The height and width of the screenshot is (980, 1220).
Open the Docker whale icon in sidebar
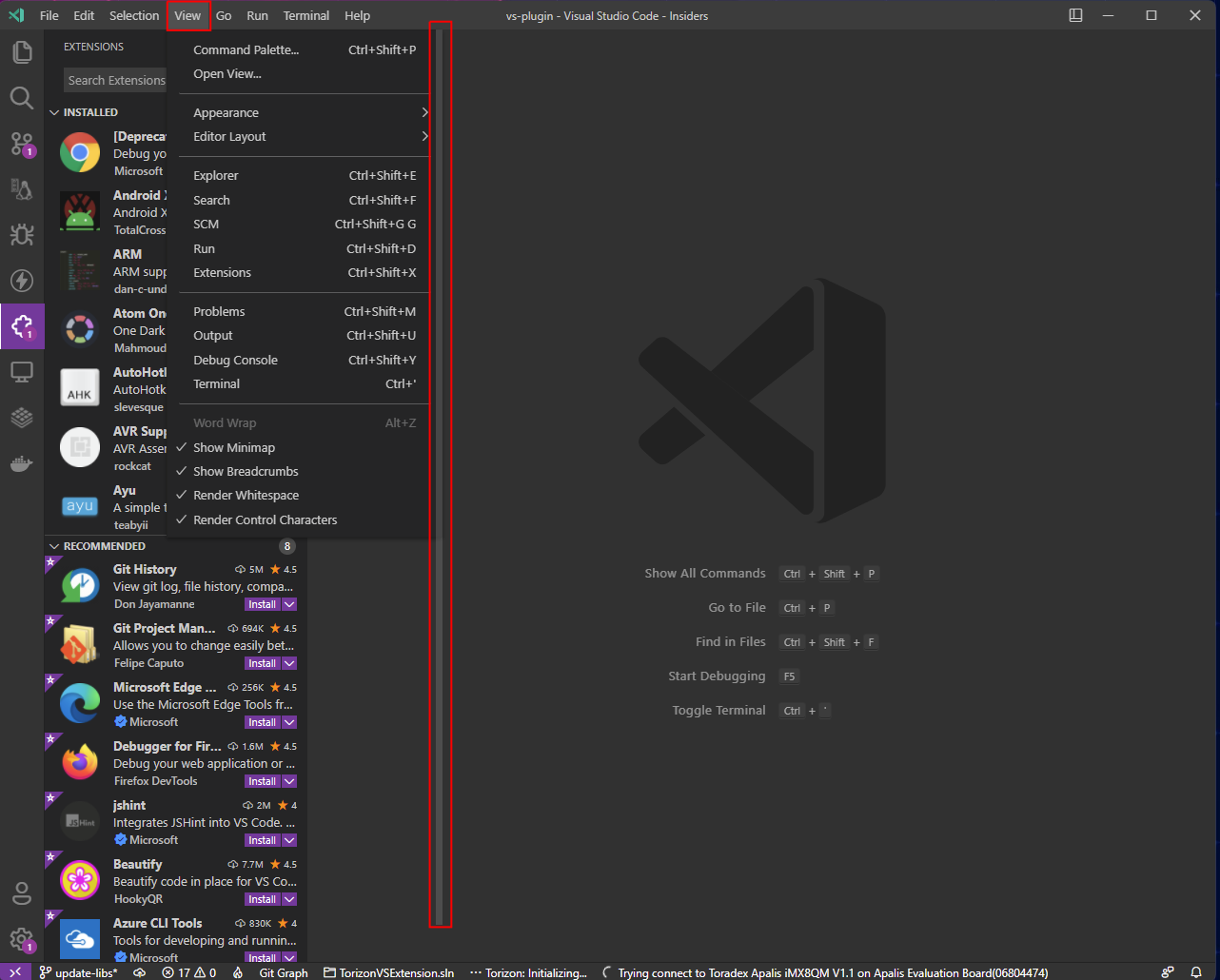tap(22, 463)
